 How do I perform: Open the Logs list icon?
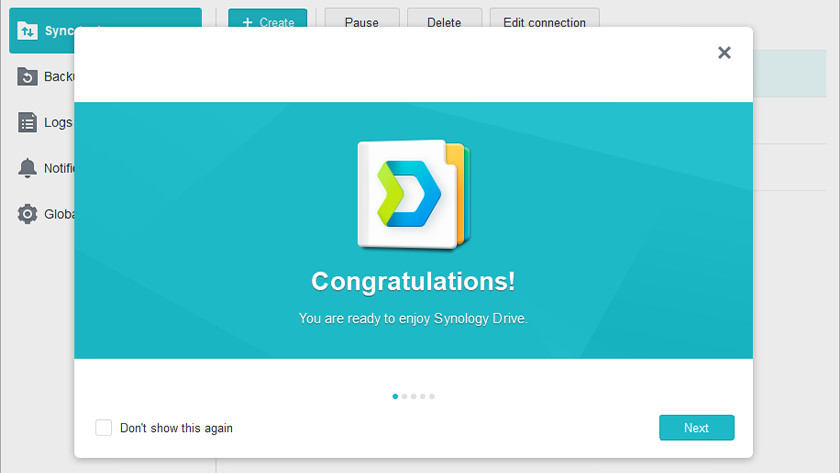coord(28,122)
